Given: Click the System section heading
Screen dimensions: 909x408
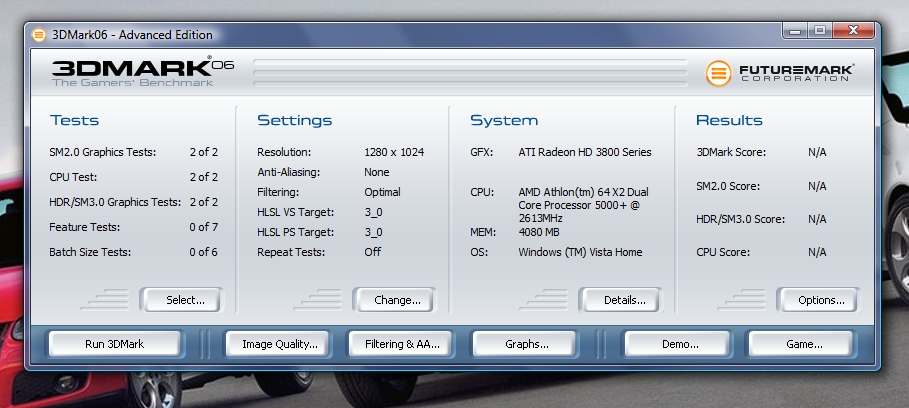Looking at the screenshot, I should click(504, 121).
